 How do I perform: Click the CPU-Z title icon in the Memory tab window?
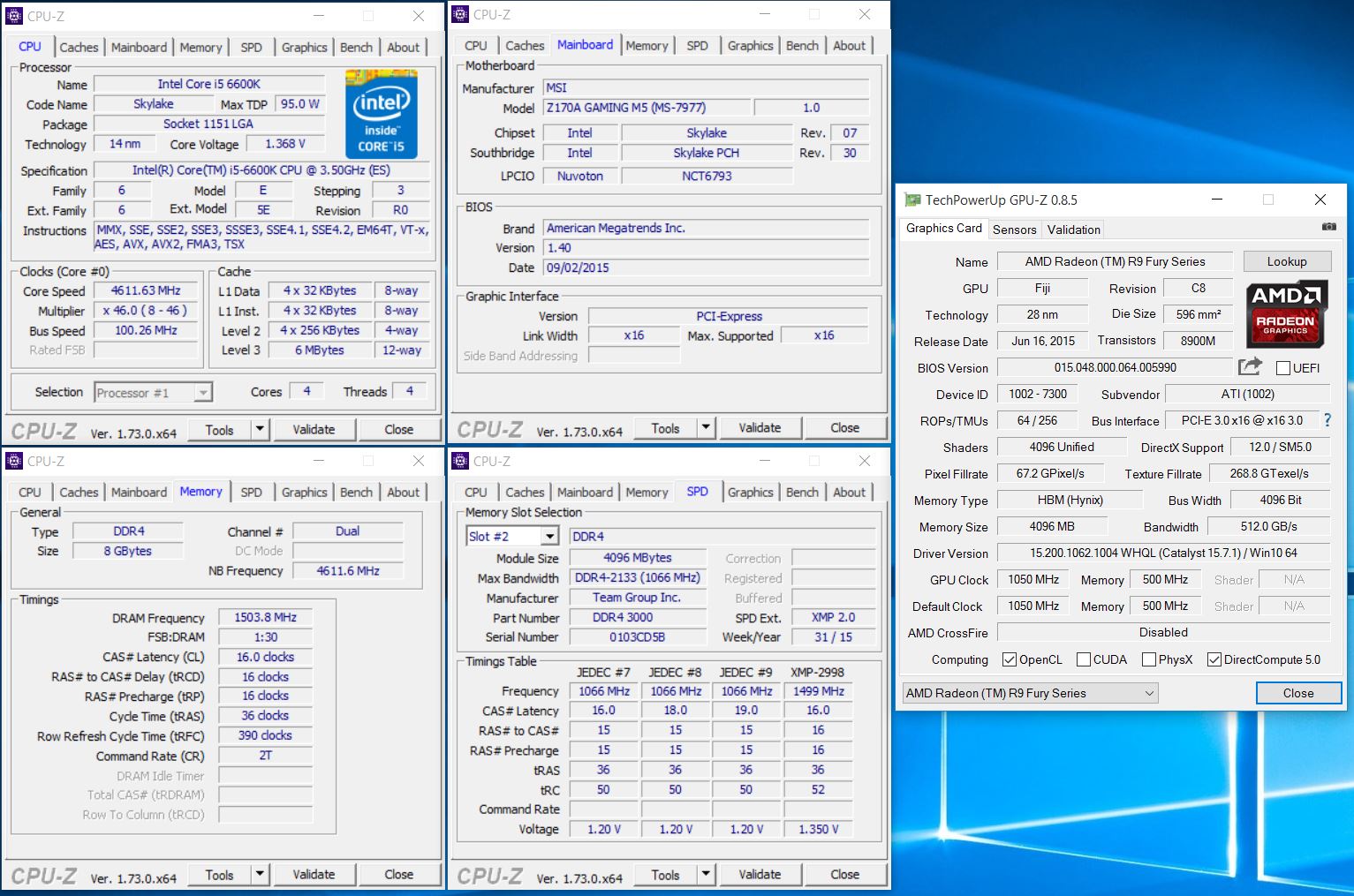coord(14,461)
